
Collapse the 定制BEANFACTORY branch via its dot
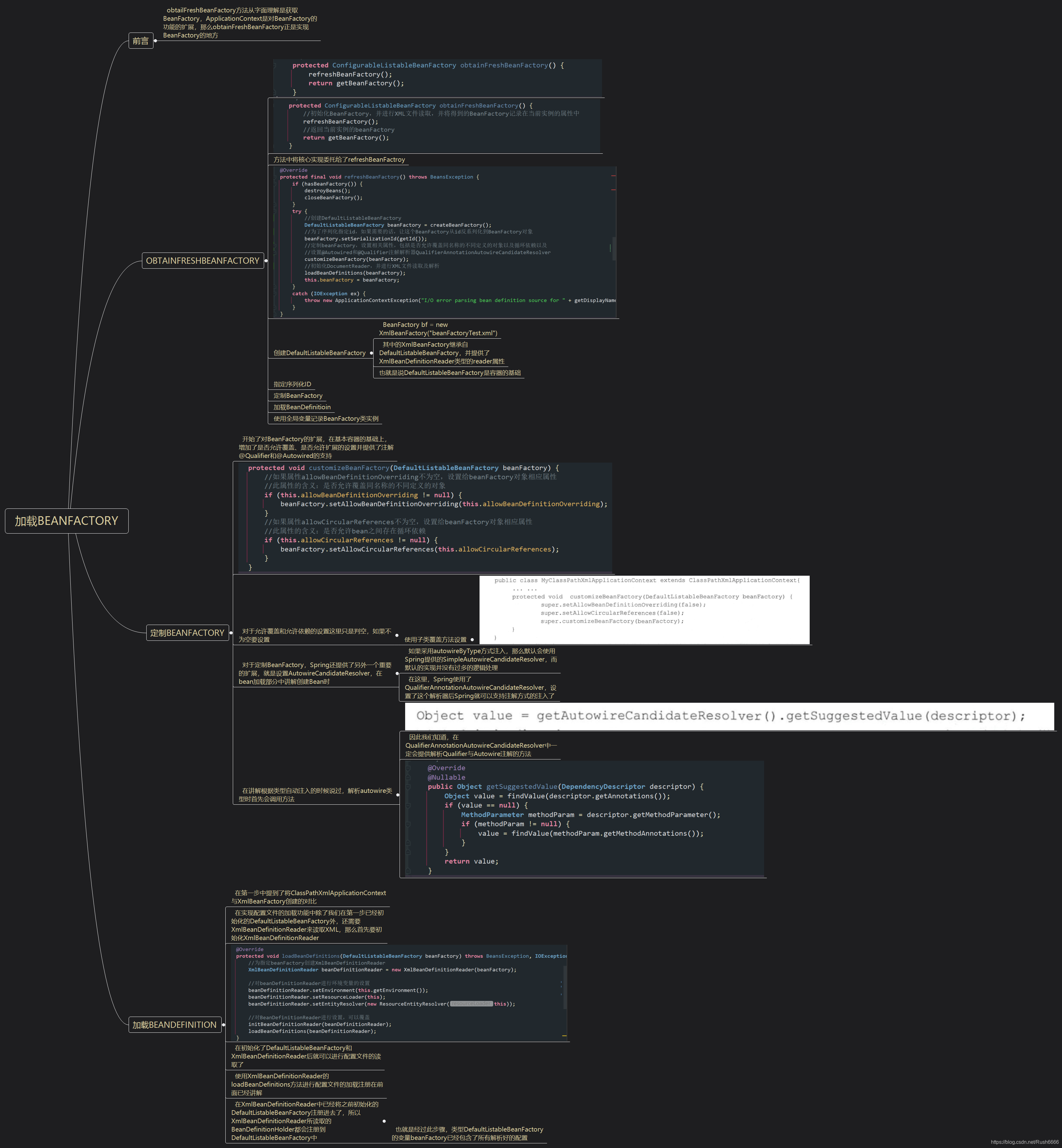click(231, 633)
